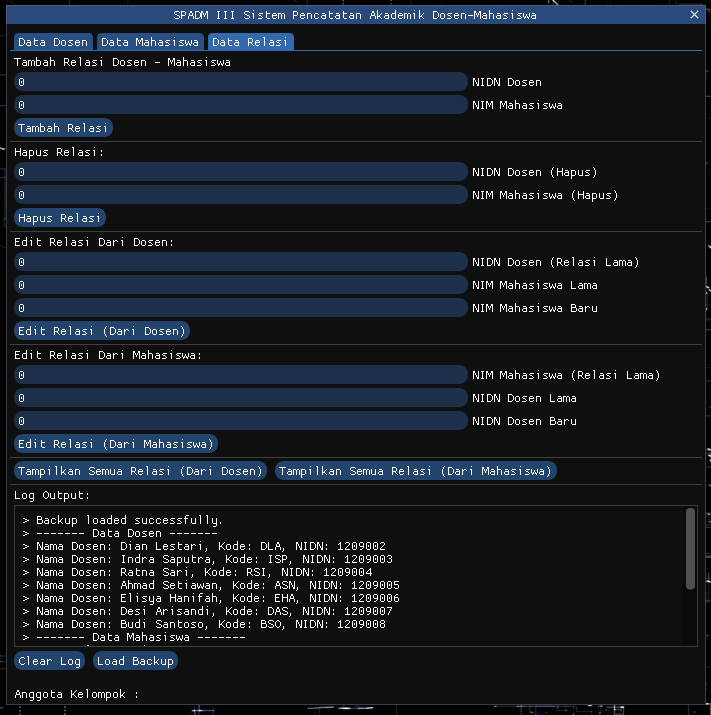Click the SPADM III window title bar
Viewport: 711px width, 715px height.
(x=355, y=15)
